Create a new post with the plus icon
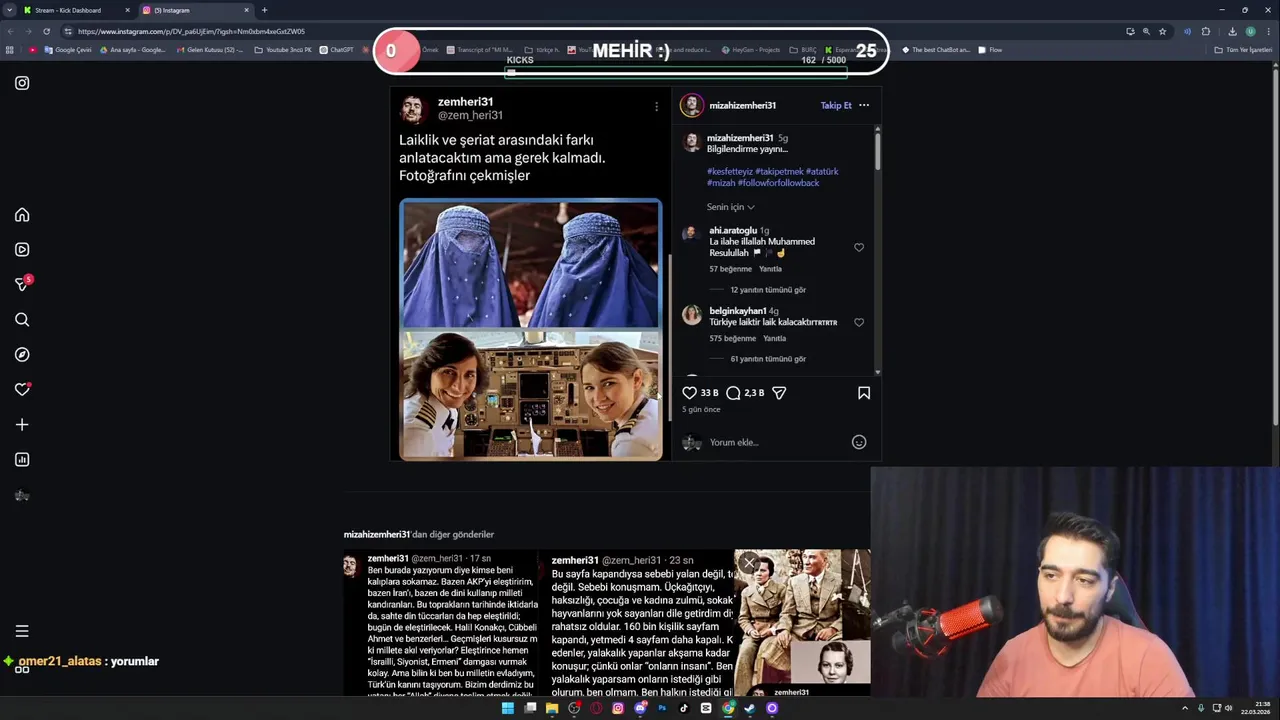 click(x=22, y=425)
